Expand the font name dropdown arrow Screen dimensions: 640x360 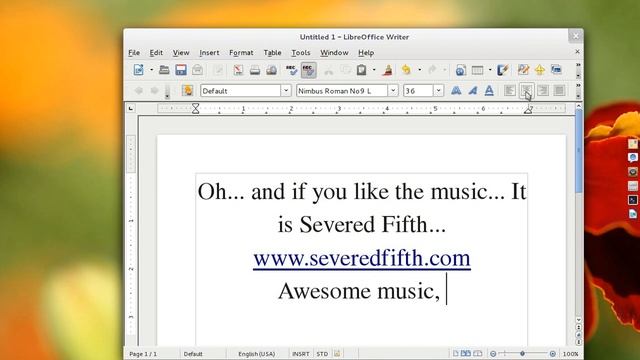393,91
